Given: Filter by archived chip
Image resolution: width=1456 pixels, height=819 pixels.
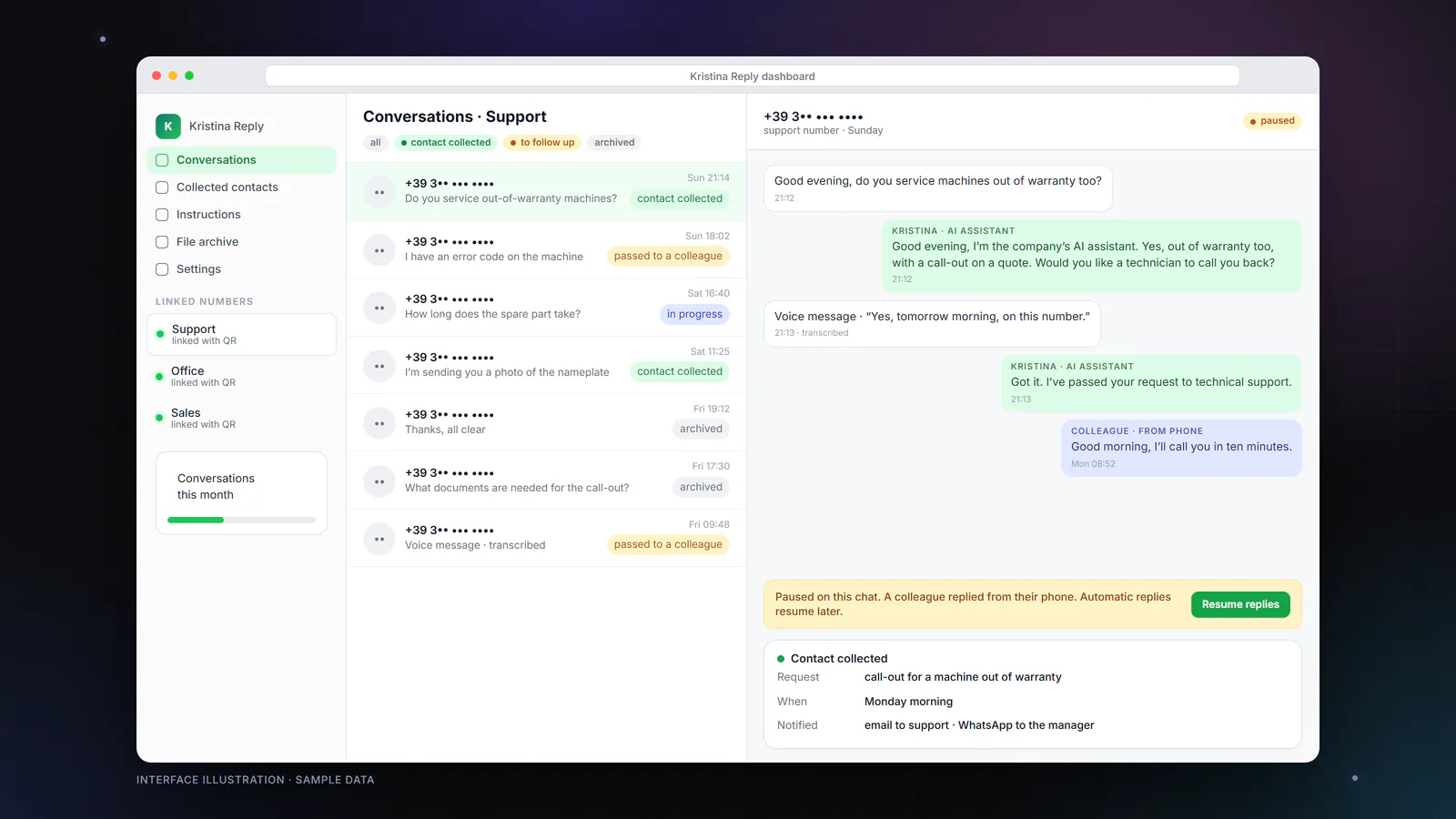Looking at the screenshot, I should 614,143.
